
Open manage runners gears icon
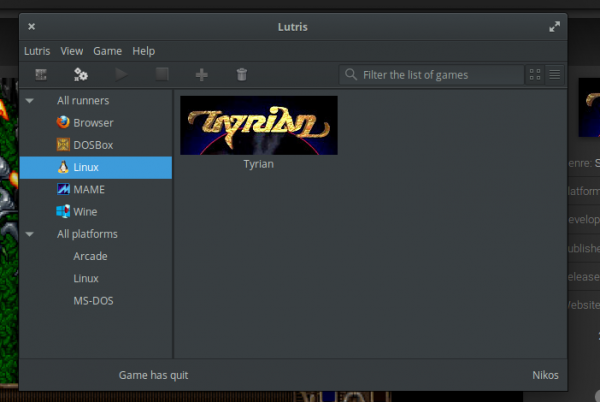point(81,75)
